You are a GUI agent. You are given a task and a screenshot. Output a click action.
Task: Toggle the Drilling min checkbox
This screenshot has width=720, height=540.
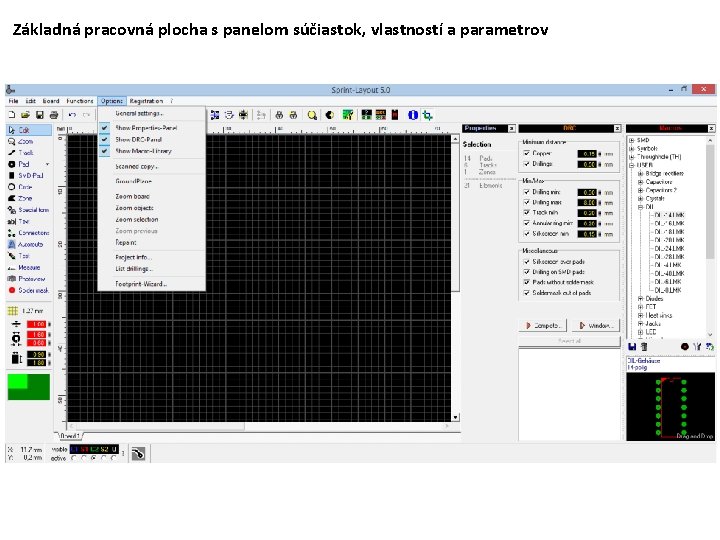pos(527,192)
